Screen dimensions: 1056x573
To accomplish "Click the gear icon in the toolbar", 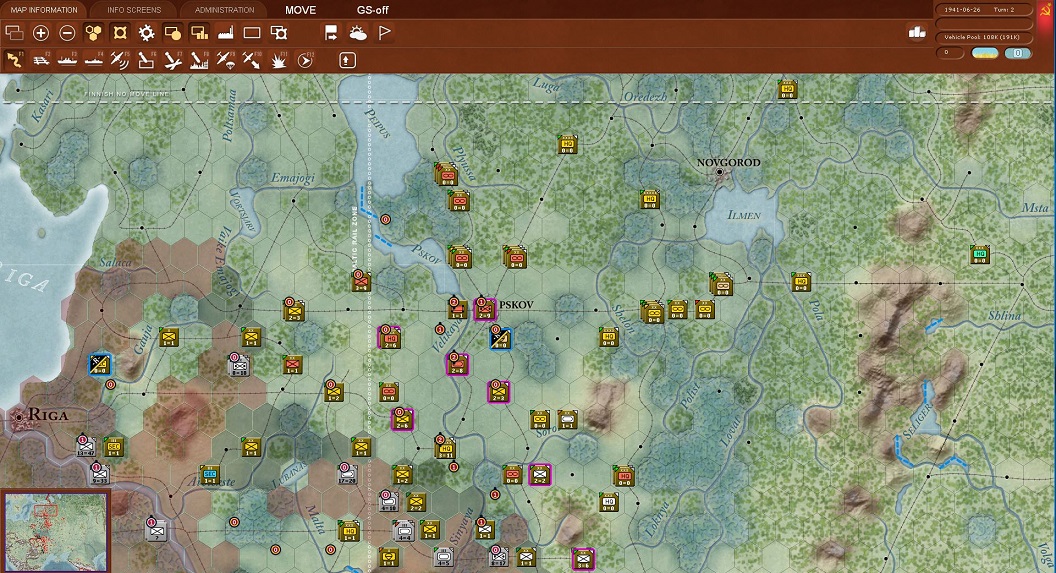I will pos(146,32).
